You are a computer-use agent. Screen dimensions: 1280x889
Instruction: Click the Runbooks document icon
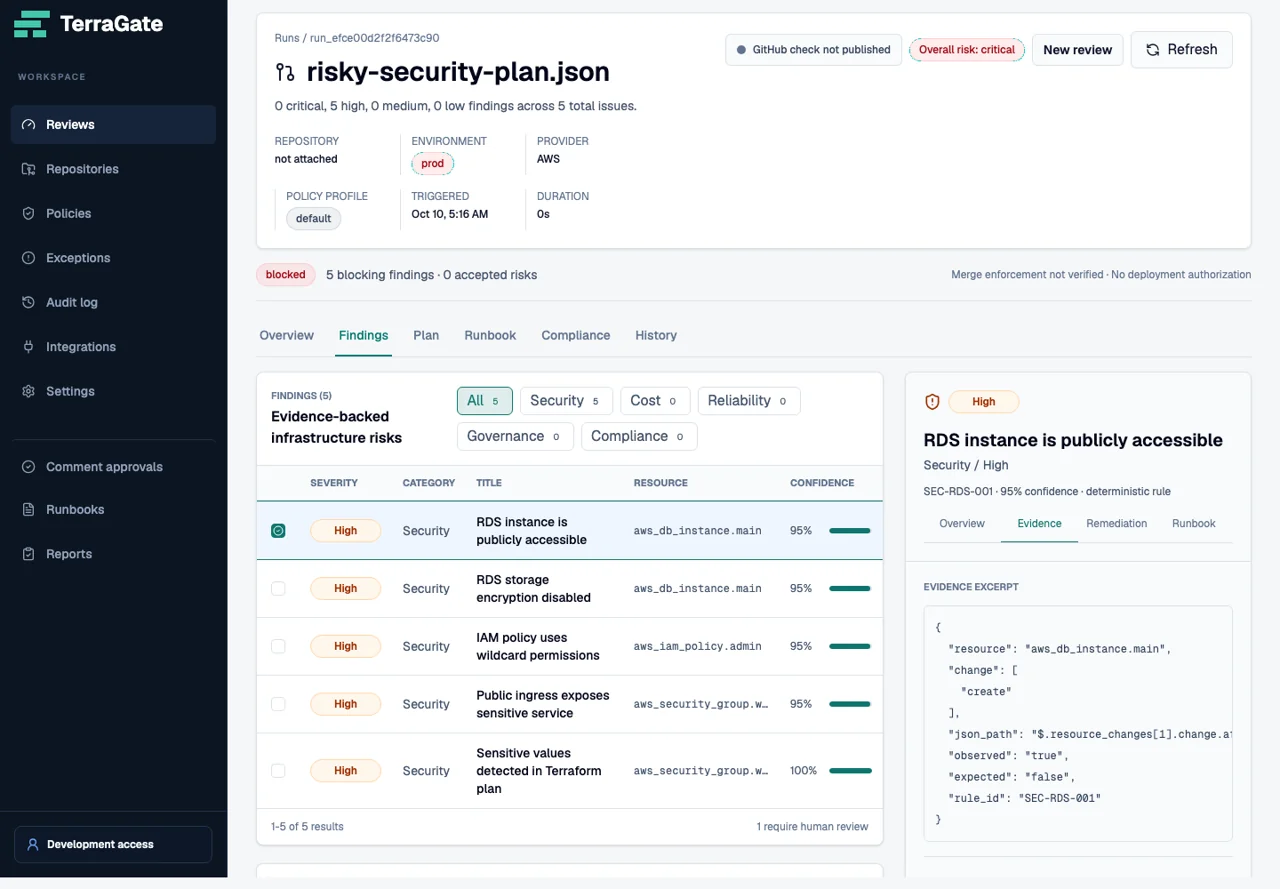click(28, 509)
